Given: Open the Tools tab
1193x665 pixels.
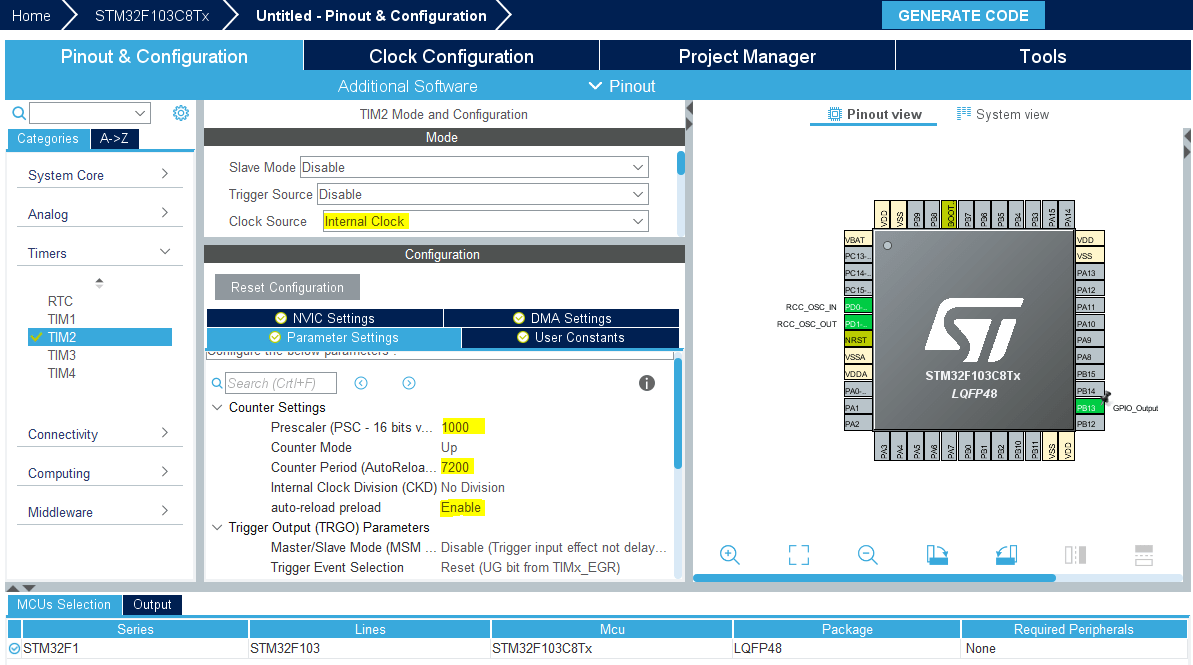Looking at the screenshot, I should pos(1043,56).
